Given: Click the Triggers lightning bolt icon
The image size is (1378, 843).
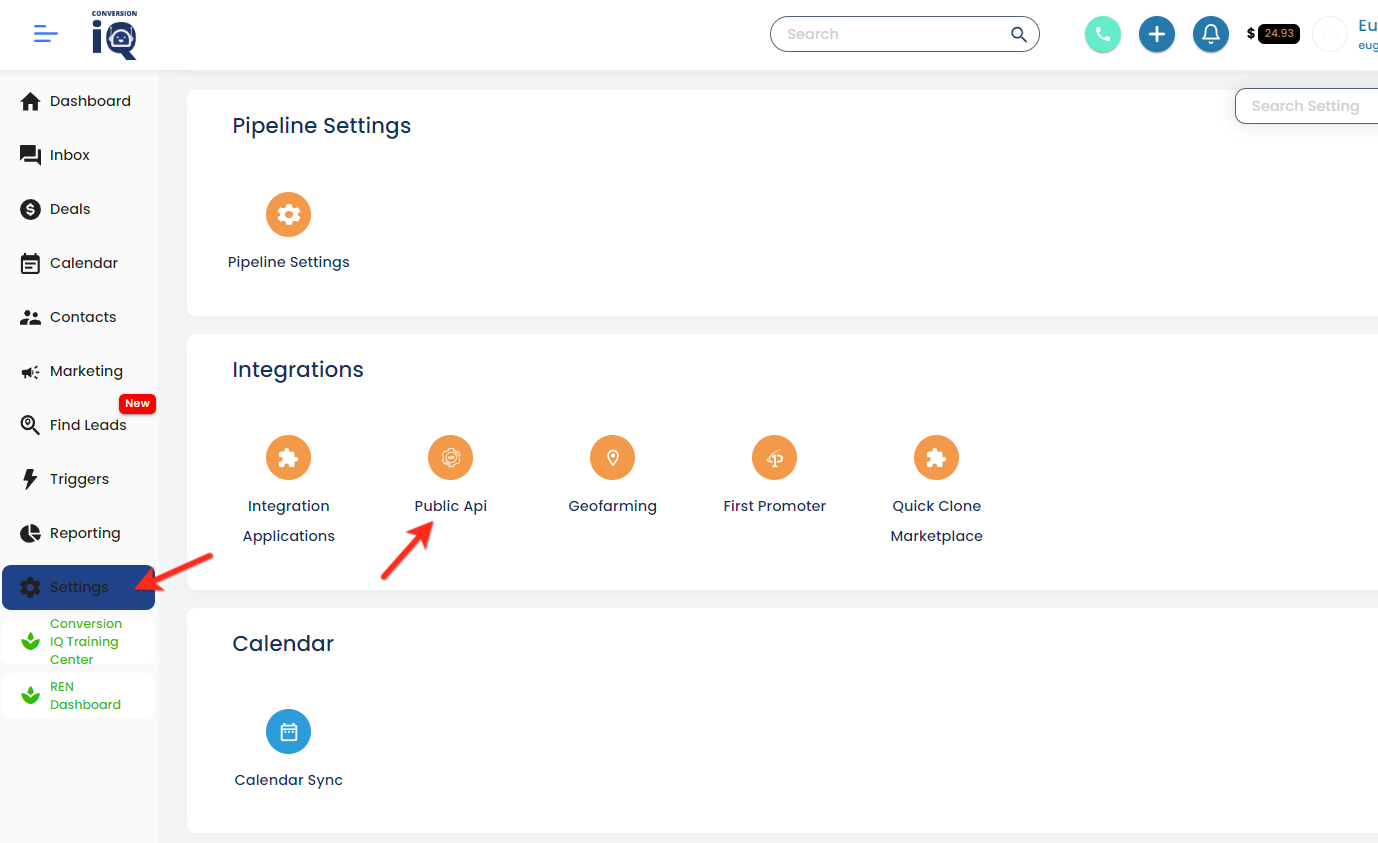Looking at the screenshot, I should pyautogui.click(x=31, y=479).
